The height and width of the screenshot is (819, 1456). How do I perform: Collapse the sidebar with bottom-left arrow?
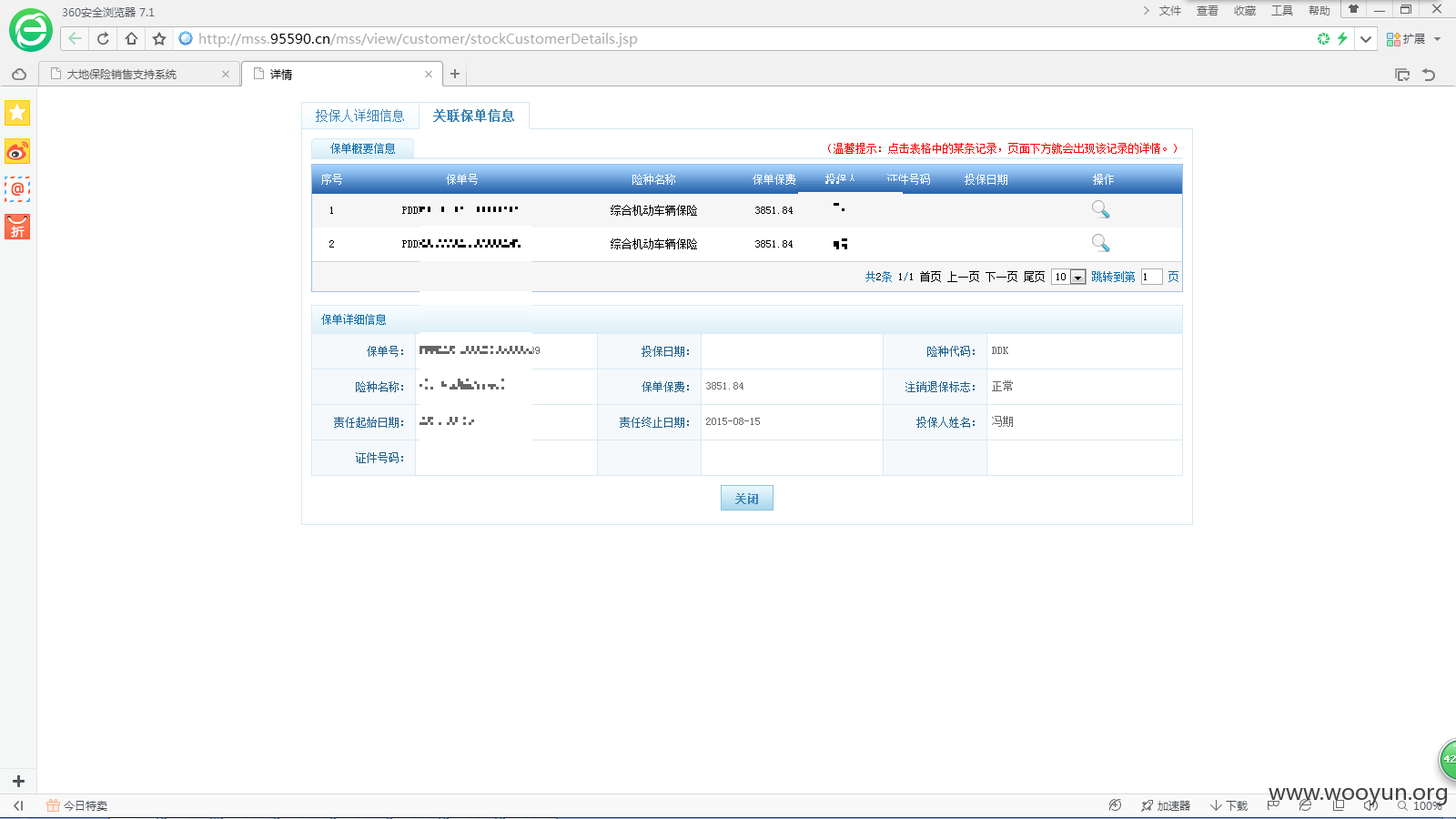(x=18, y=805)
